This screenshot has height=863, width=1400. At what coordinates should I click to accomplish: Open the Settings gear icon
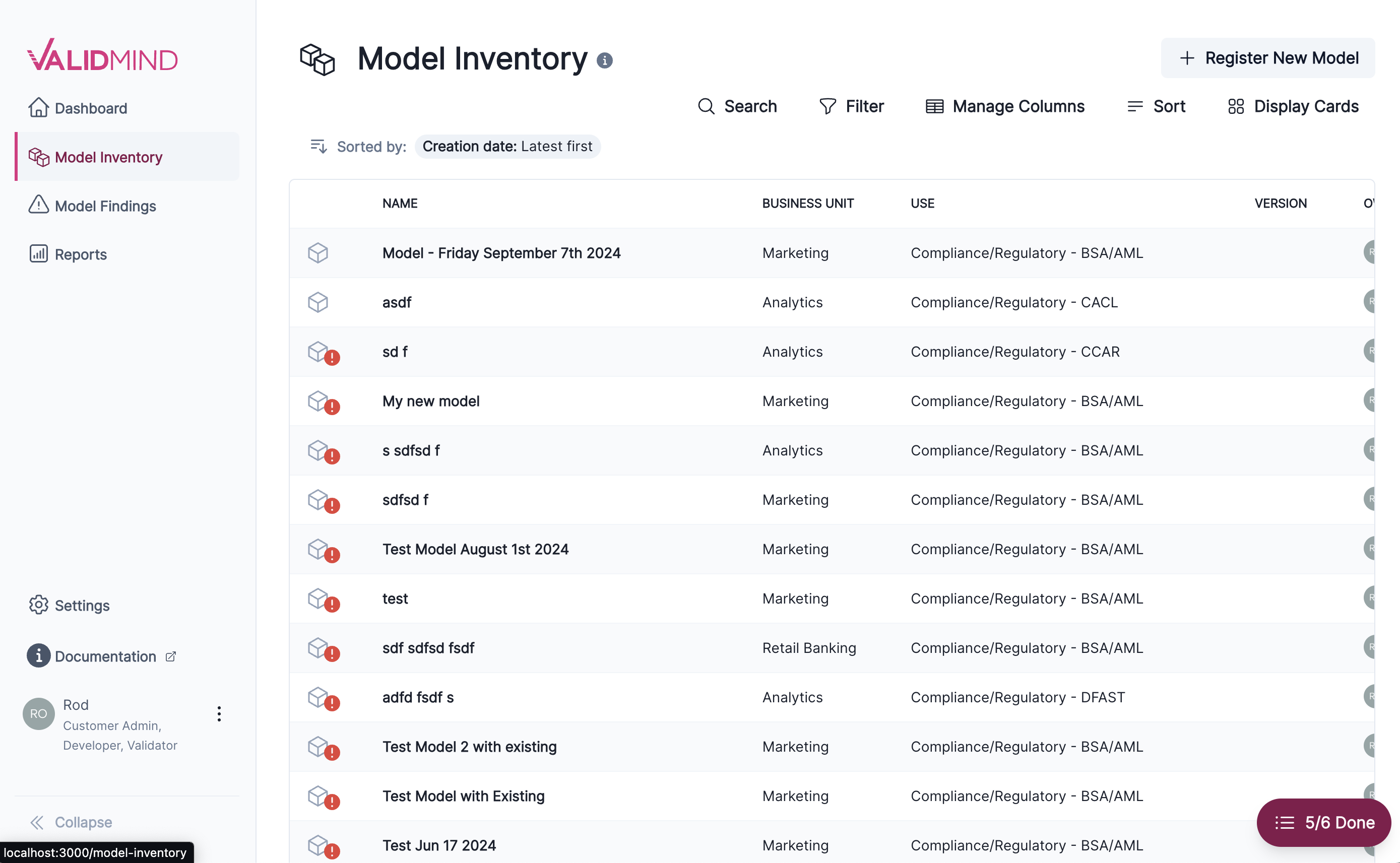tap(38, 605)
